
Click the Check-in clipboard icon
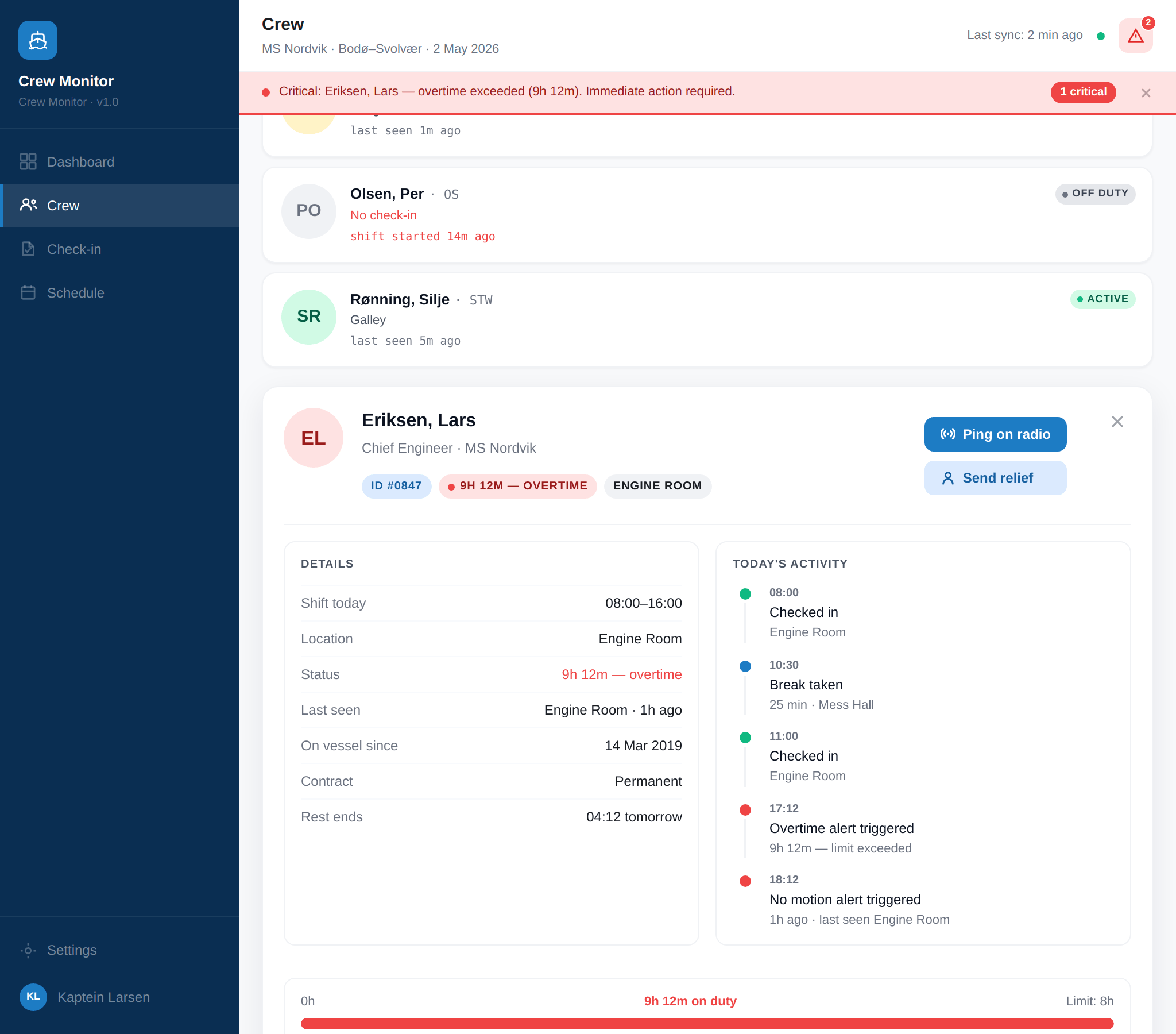coord(28,249)
